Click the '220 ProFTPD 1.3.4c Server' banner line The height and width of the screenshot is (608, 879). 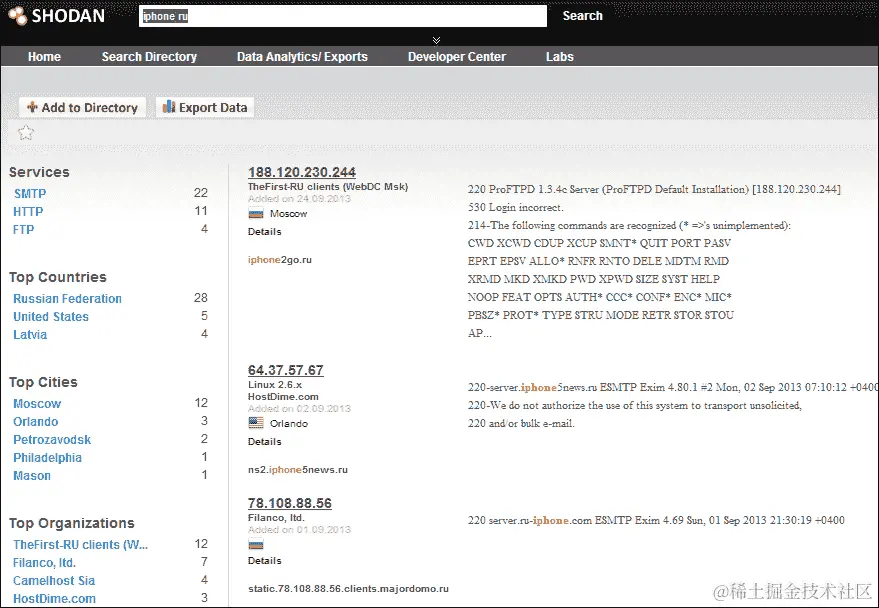(654, 189)
